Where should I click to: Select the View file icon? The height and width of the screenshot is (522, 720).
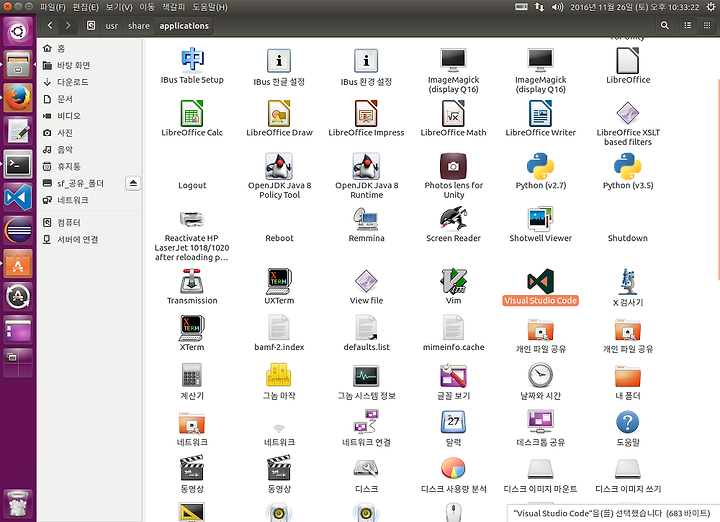(366, 281)
